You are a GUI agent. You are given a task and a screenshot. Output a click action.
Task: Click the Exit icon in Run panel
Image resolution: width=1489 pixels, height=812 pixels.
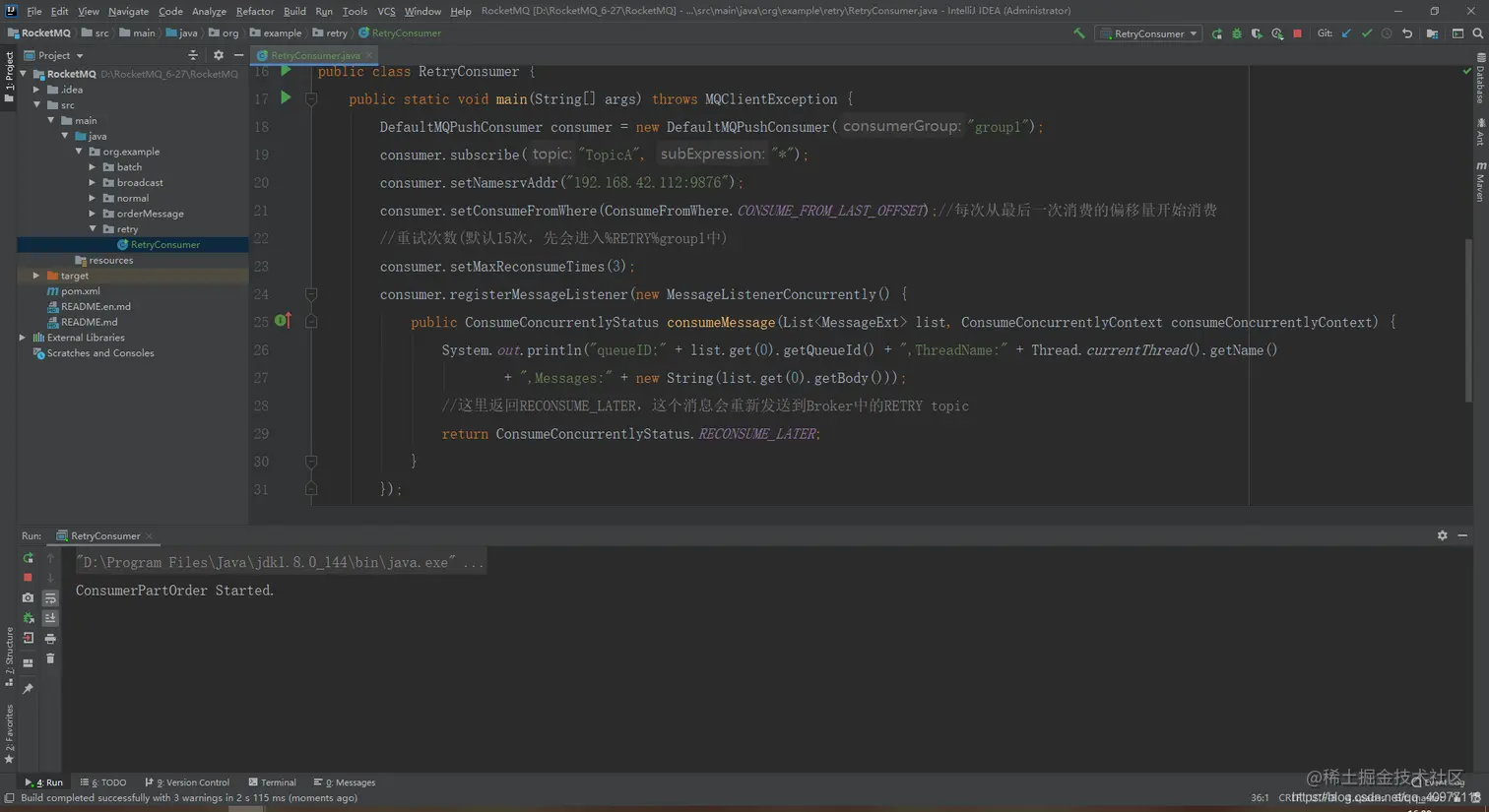click(x=28, y=638)
